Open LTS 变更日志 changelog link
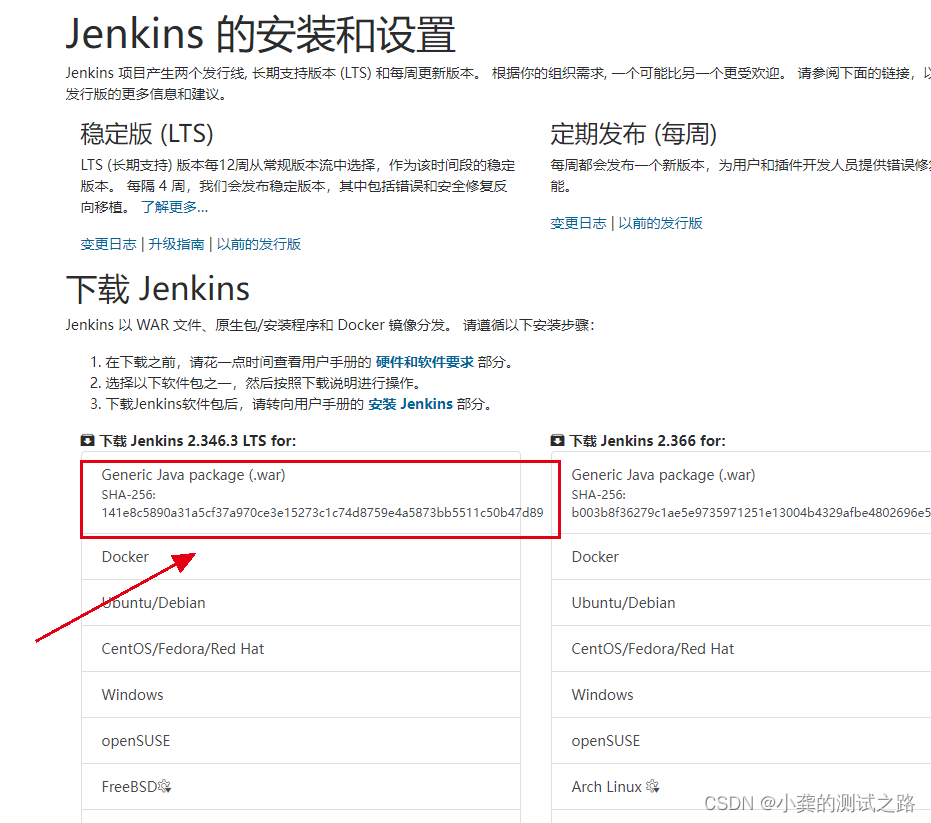This screenshot has width=931, height=823. 109,244
